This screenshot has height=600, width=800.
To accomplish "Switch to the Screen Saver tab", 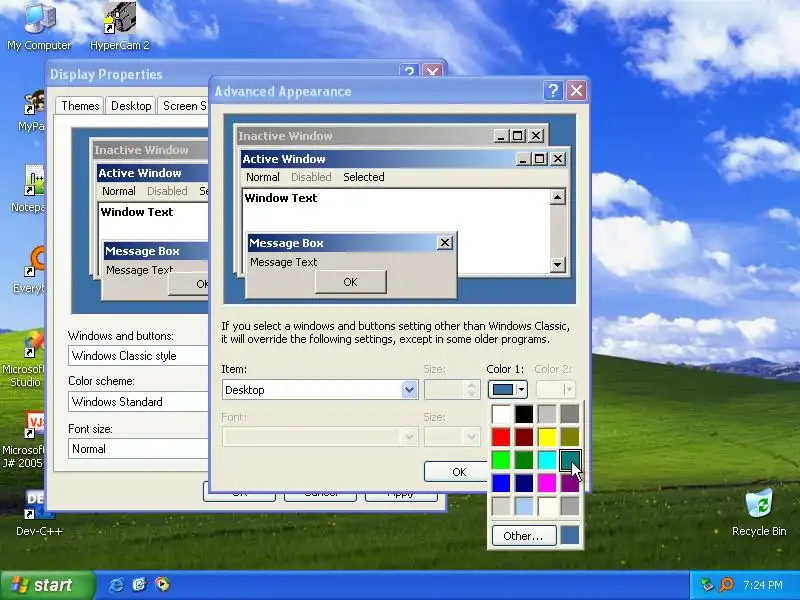I will coord(184,106).
